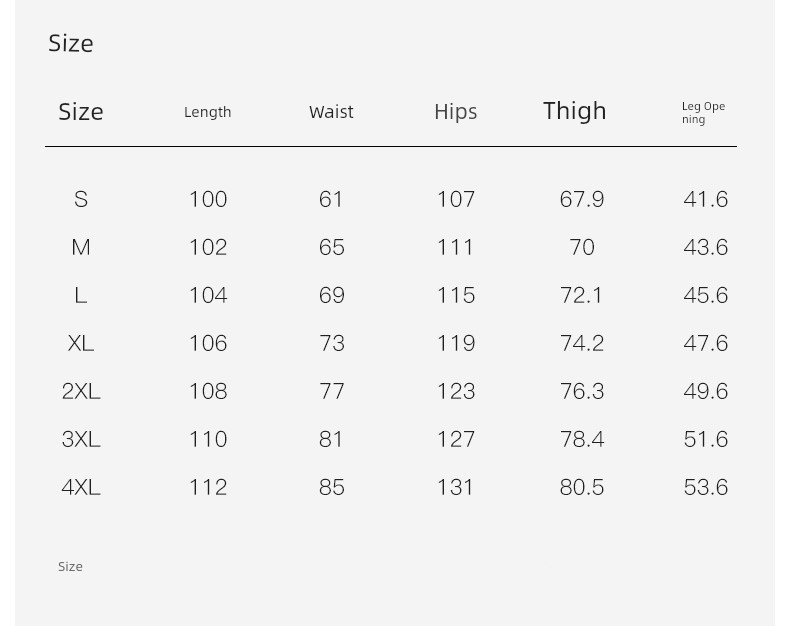Select the Leg Opening column header
Viewport: 790px width, 626px height.
coord(703,113)
